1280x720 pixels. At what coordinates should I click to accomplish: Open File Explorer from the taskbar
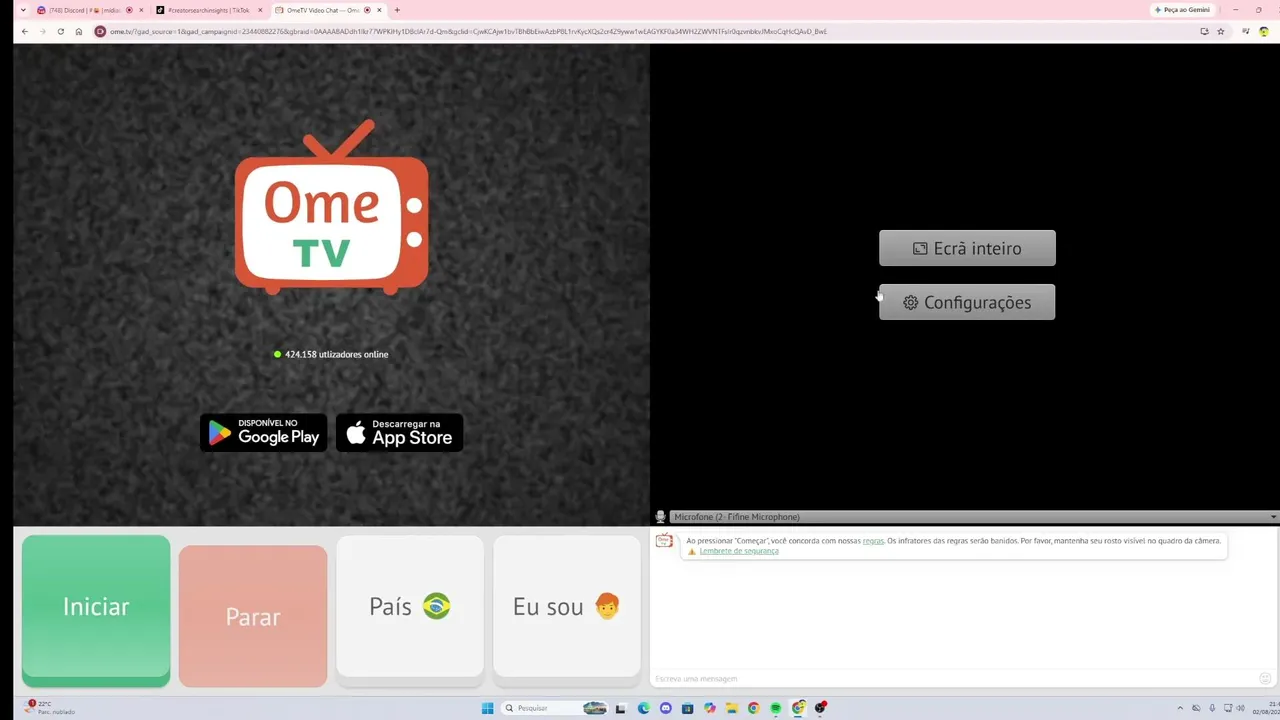tap(731, 708)
